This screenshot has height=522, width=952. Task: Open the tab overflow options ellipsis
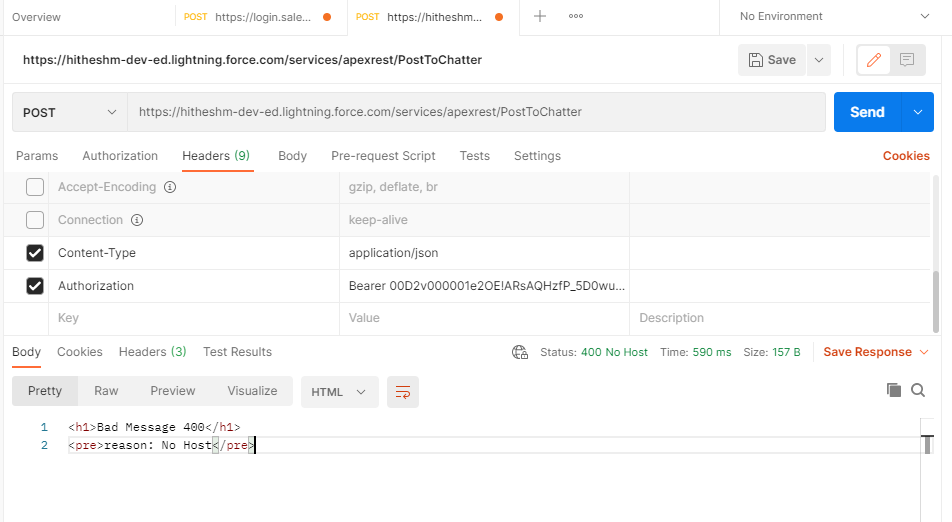[x=576, y=16]
